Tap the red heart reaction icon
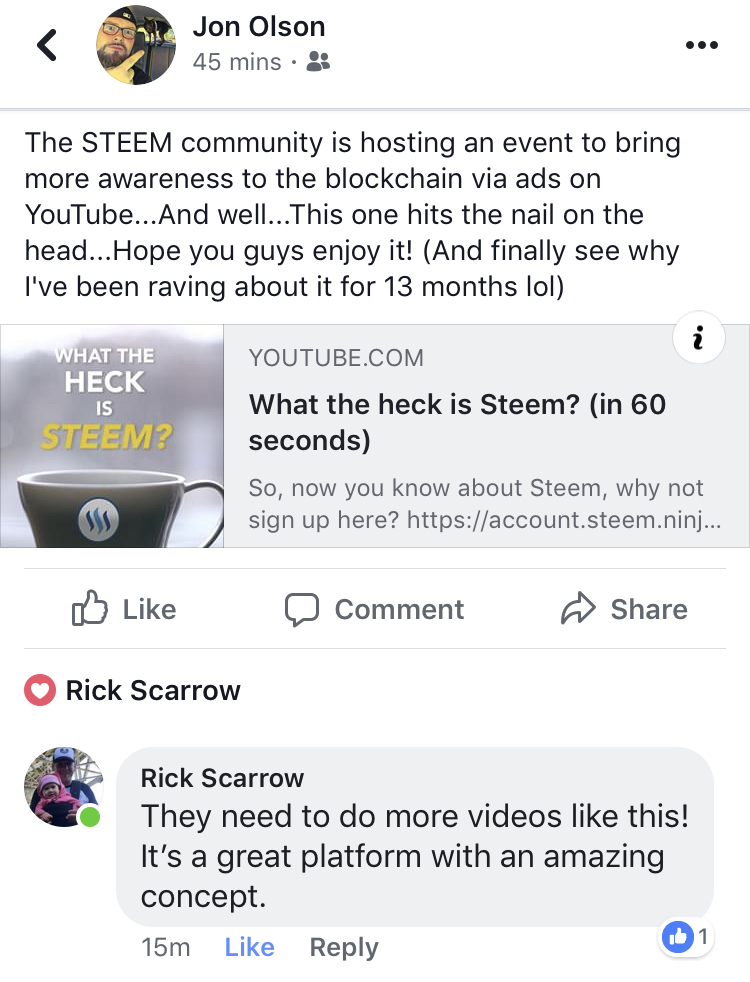 40,690
